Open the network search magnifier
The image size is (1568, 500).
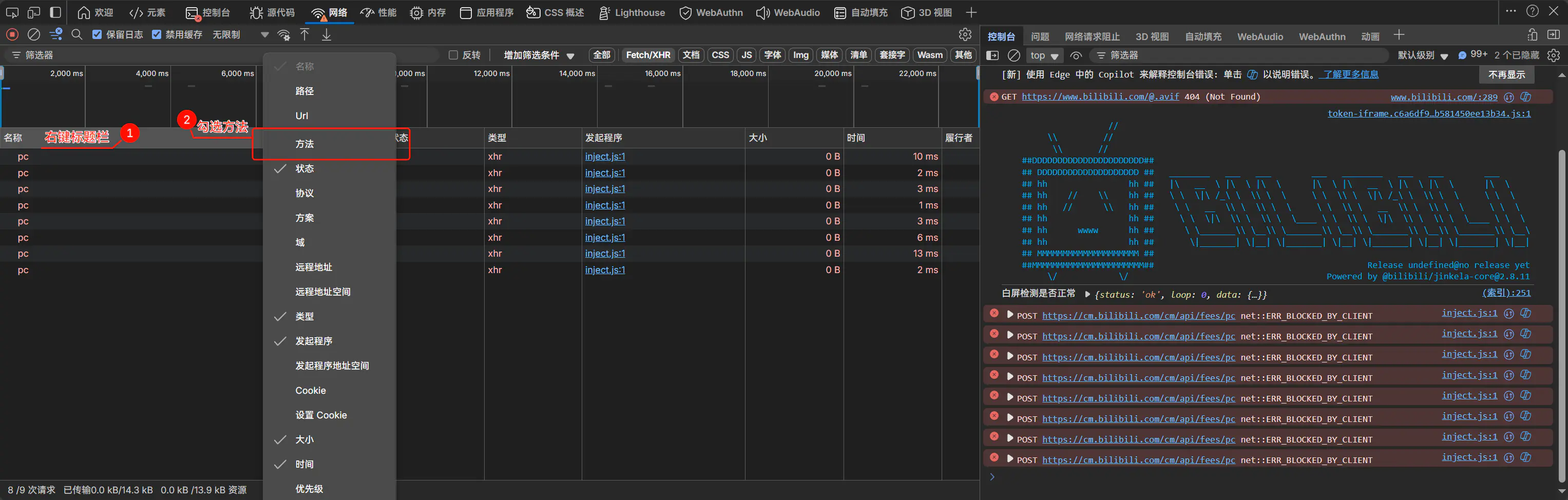[x=77, y=35]
